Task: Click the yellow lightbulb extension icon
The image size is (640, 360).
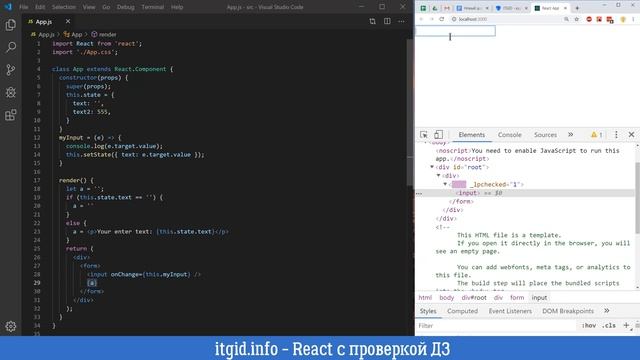Action: point(623,19)
